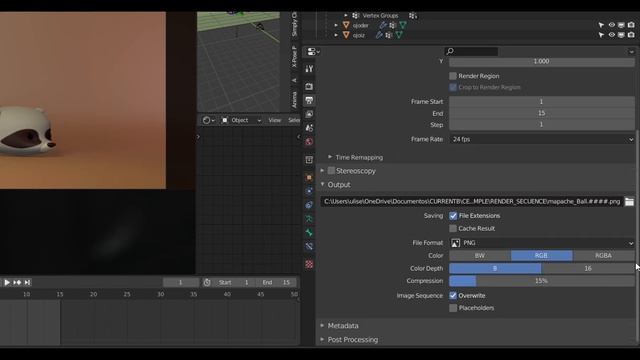This screenshot has height=360, width=640.
Task: Open the World properties tab
Action: (309, 142)
